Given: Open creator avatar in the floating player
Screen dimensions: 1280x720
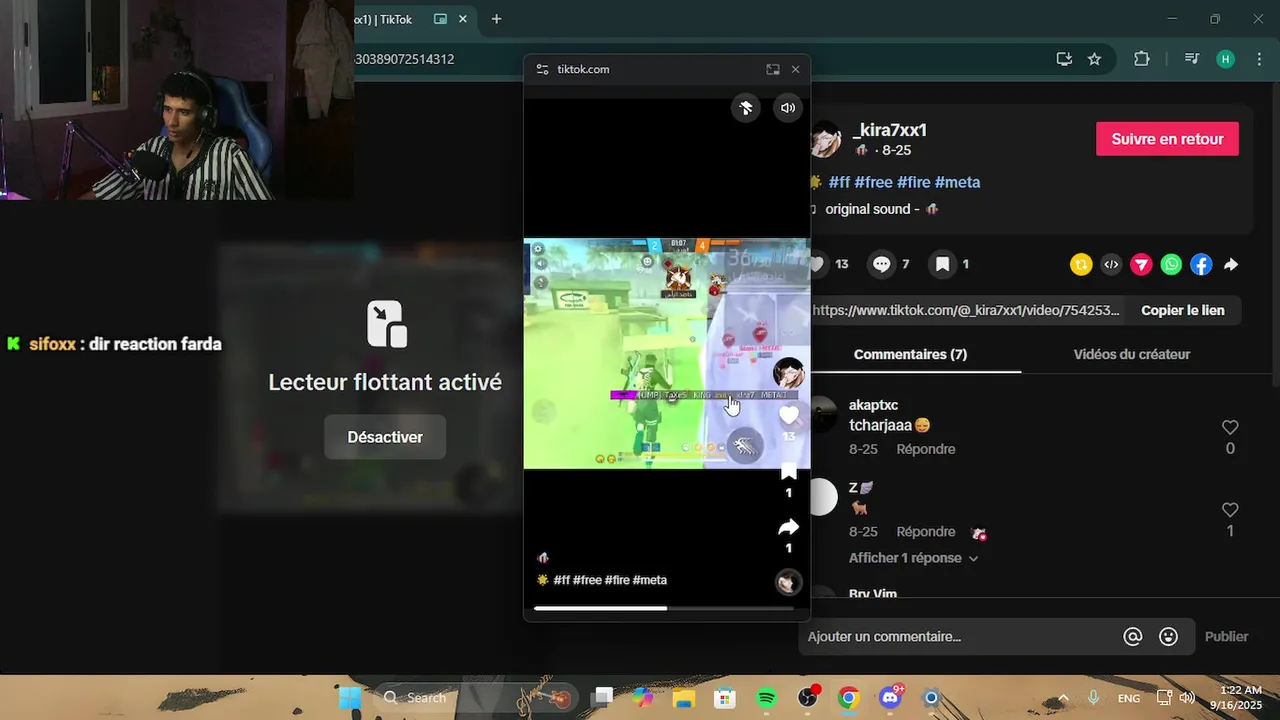Looking at the screenshot, I should tap(789, 373).
